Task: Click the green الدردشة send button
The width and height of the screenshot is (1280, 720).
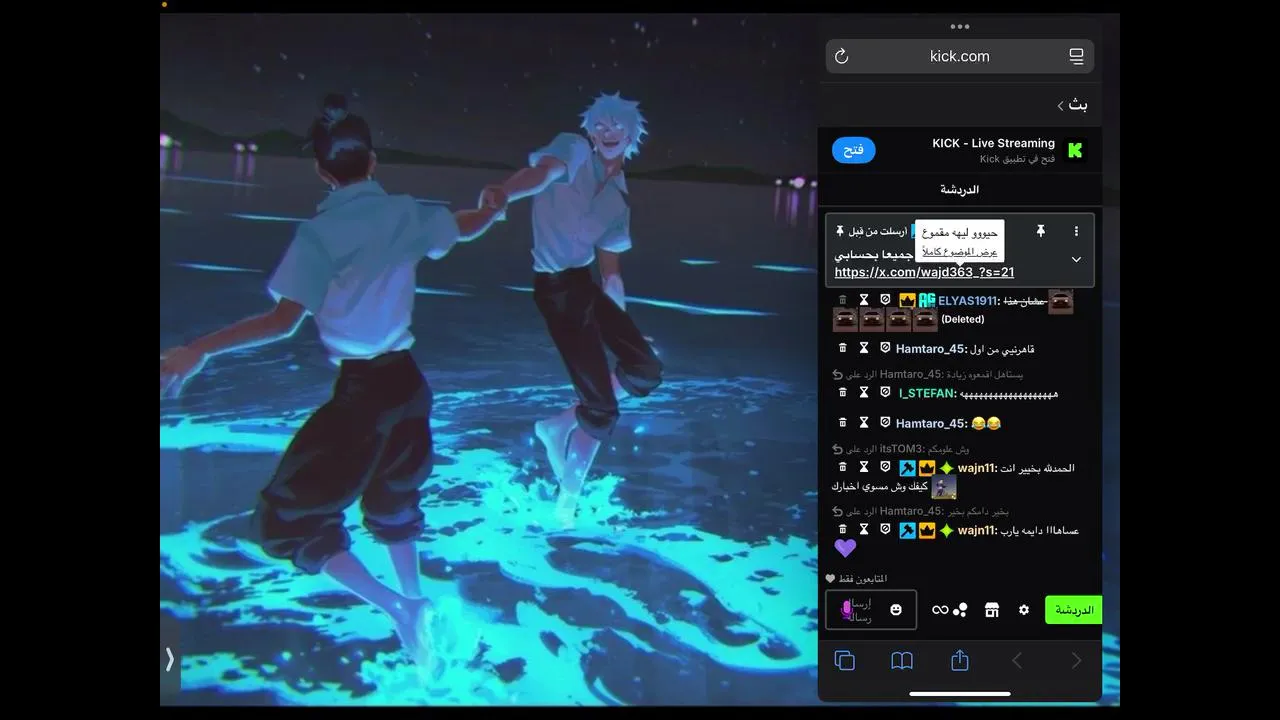Action: click(1074, 610)
